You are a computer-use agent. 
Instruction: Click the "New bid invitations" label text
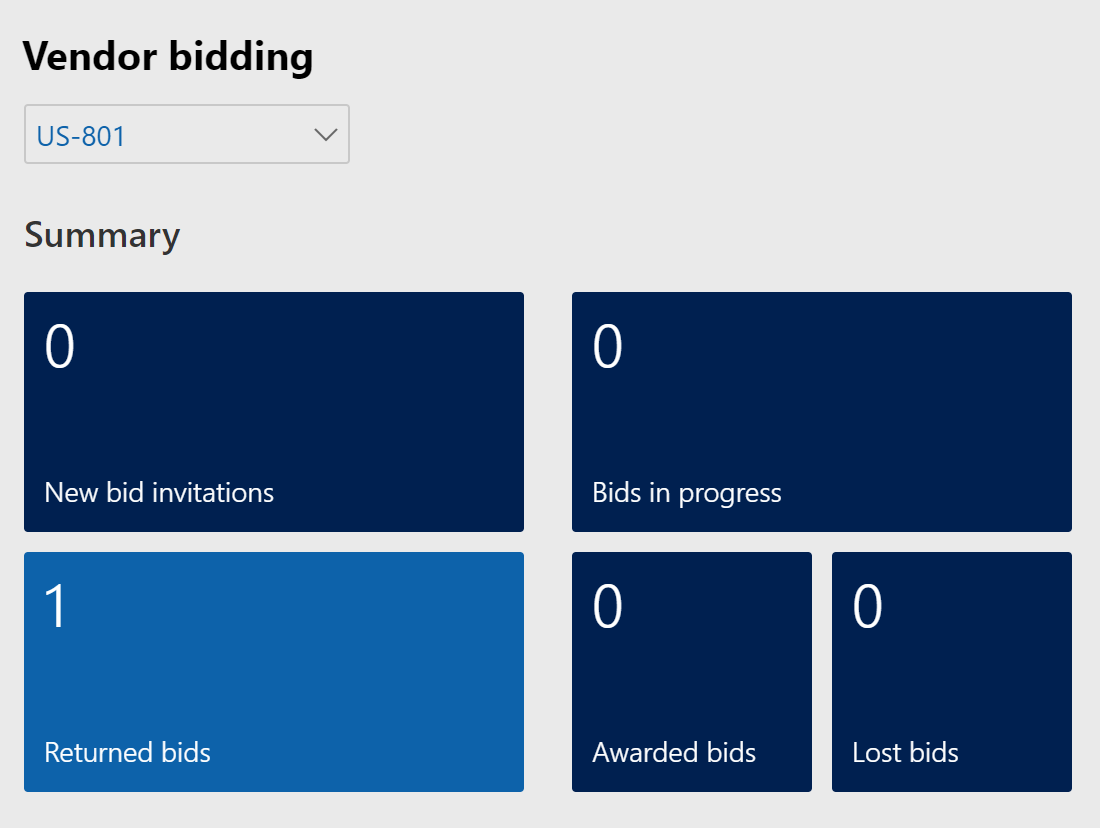click(x=159, y=493)
